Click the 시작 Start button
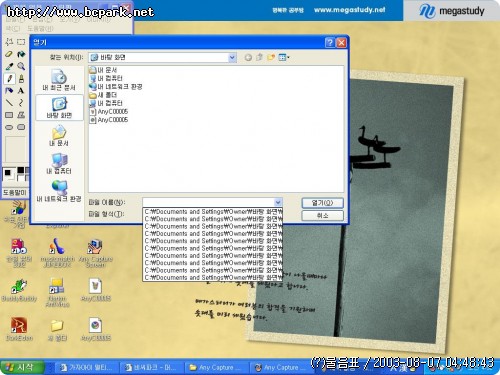The width and height of the screenshot is (500, 375). (x=22, y=367)
